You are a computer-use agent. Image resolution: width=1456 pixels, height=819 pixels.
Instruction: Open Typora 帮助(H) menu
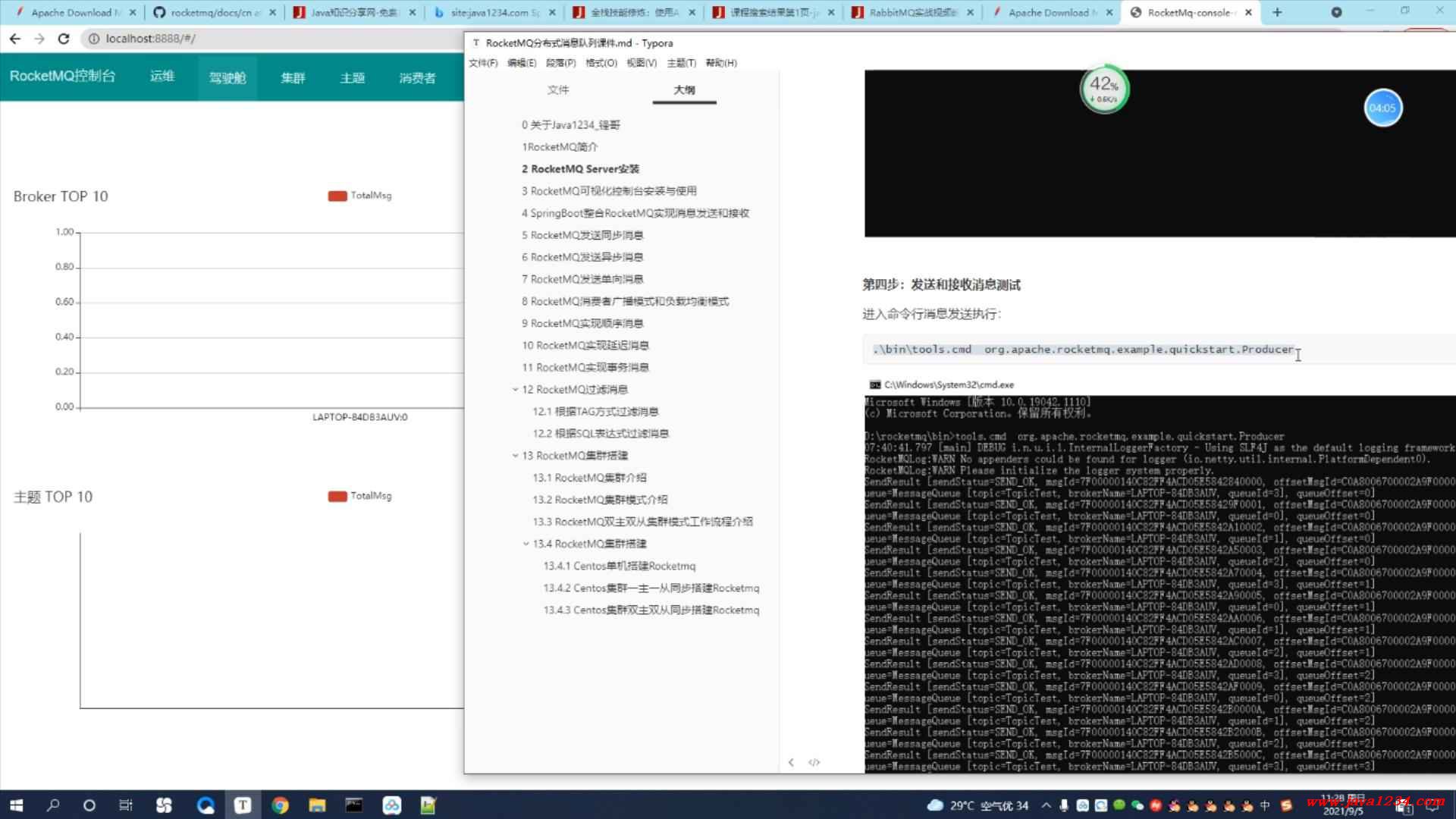pos(721,63)
